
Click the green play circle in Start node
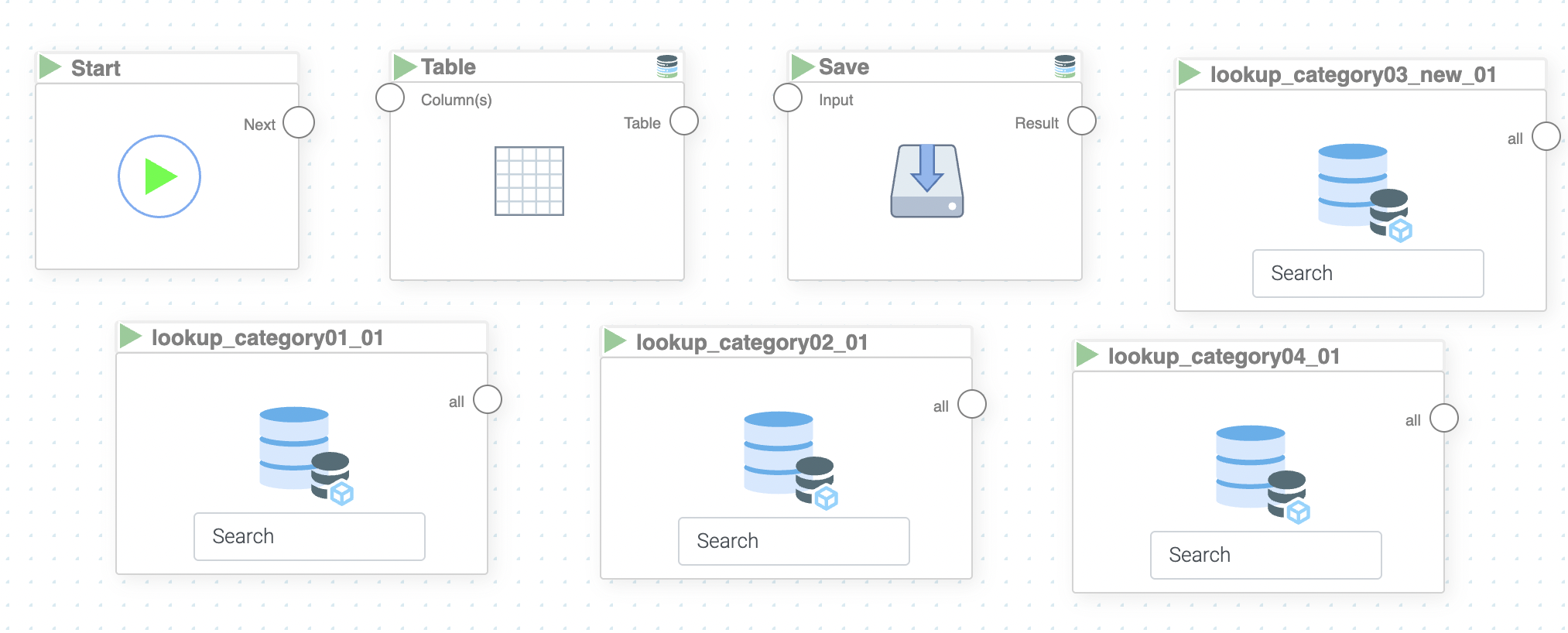pyautogui.click(x=159, y=176)
